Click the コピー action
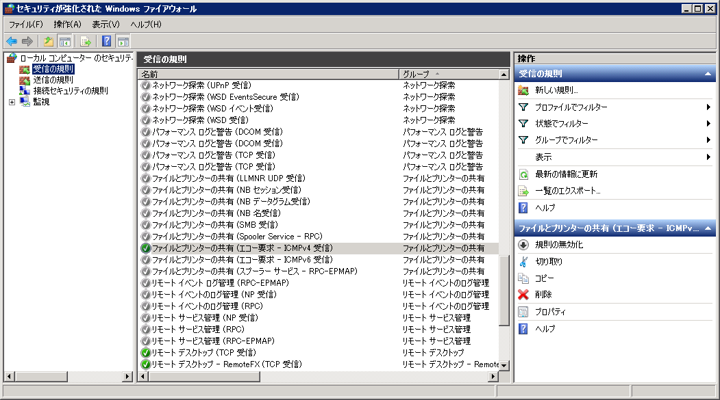 click(x=545, y=278)
